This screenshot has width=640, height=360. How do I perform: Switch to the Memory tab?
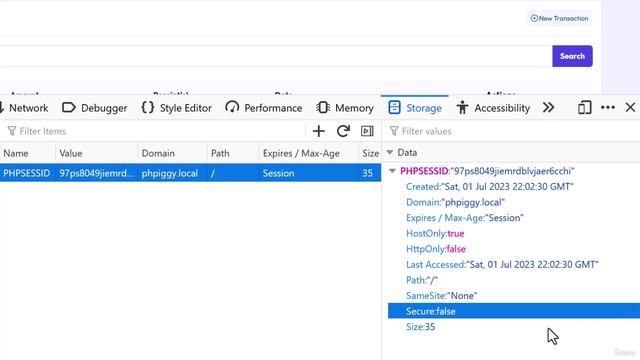pos(345,108)
